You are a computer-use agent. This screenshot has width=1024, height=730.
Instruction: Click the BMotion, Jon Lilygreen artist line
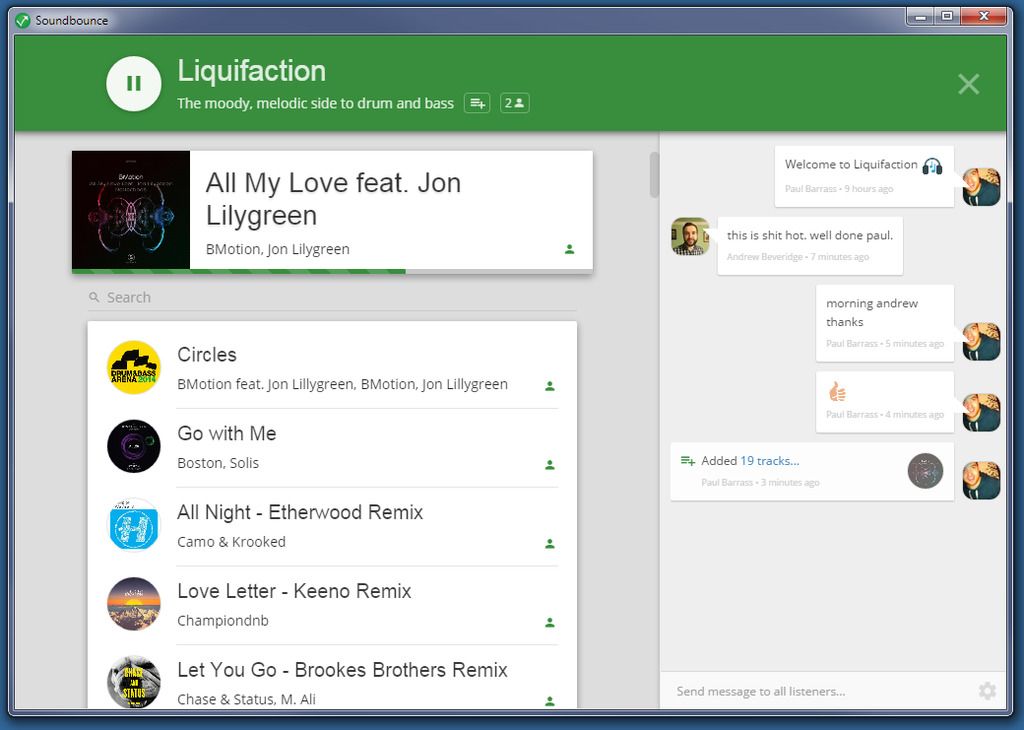[278, 249]
